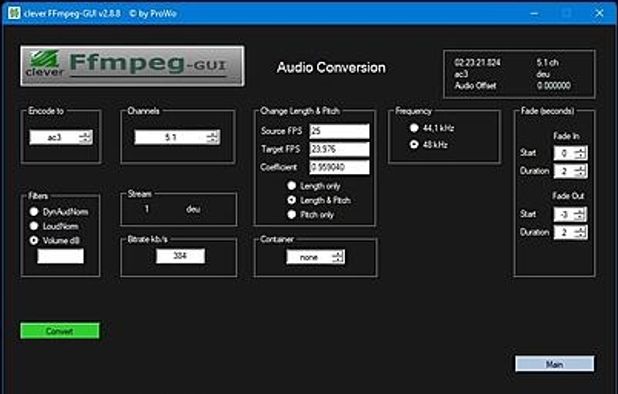Minimize the FFmpeg-GUI window
This screenshot has width=618, height=394.
coord(534,13)
